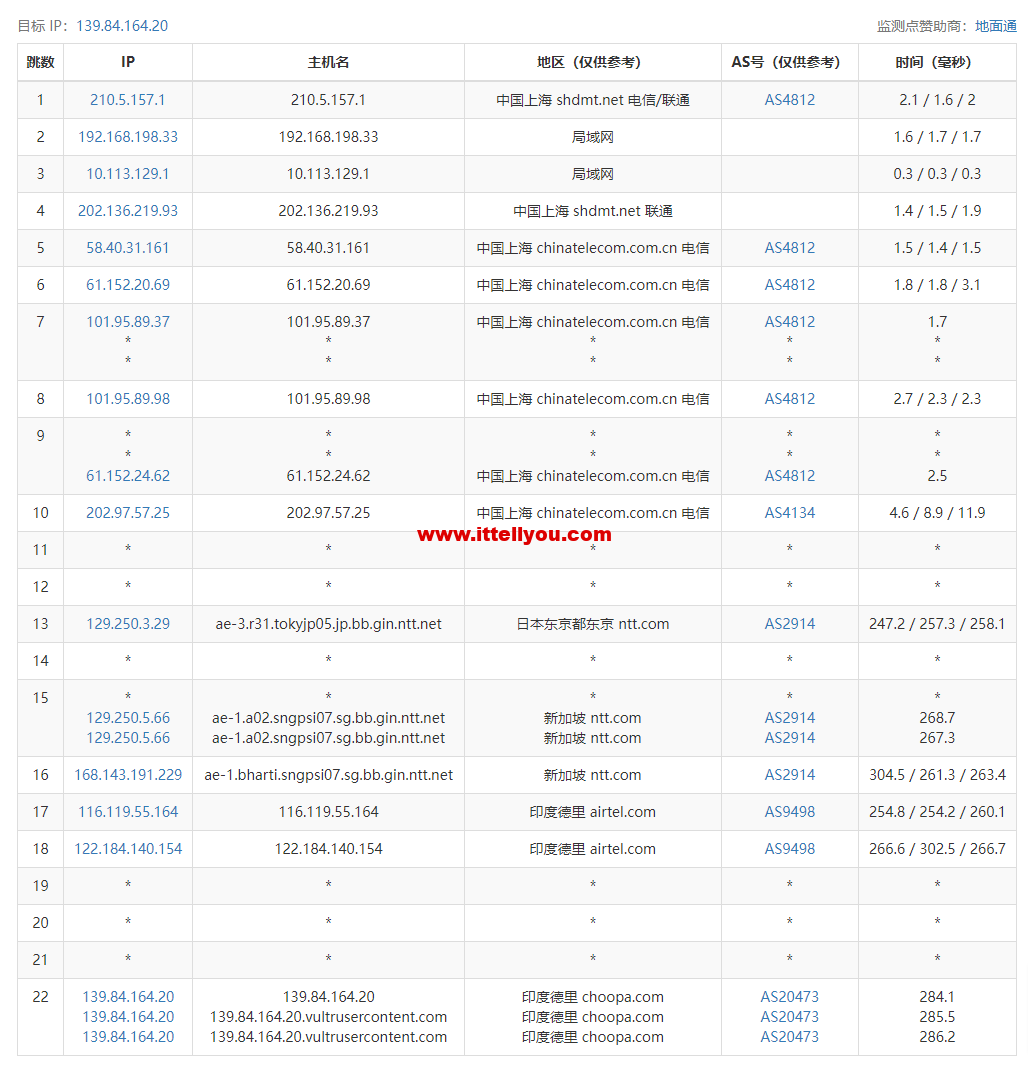The width and height of the screenshot is (1028, 1072).
Task: Click the 地面通 sponsor link
Action: pos(995,26)
